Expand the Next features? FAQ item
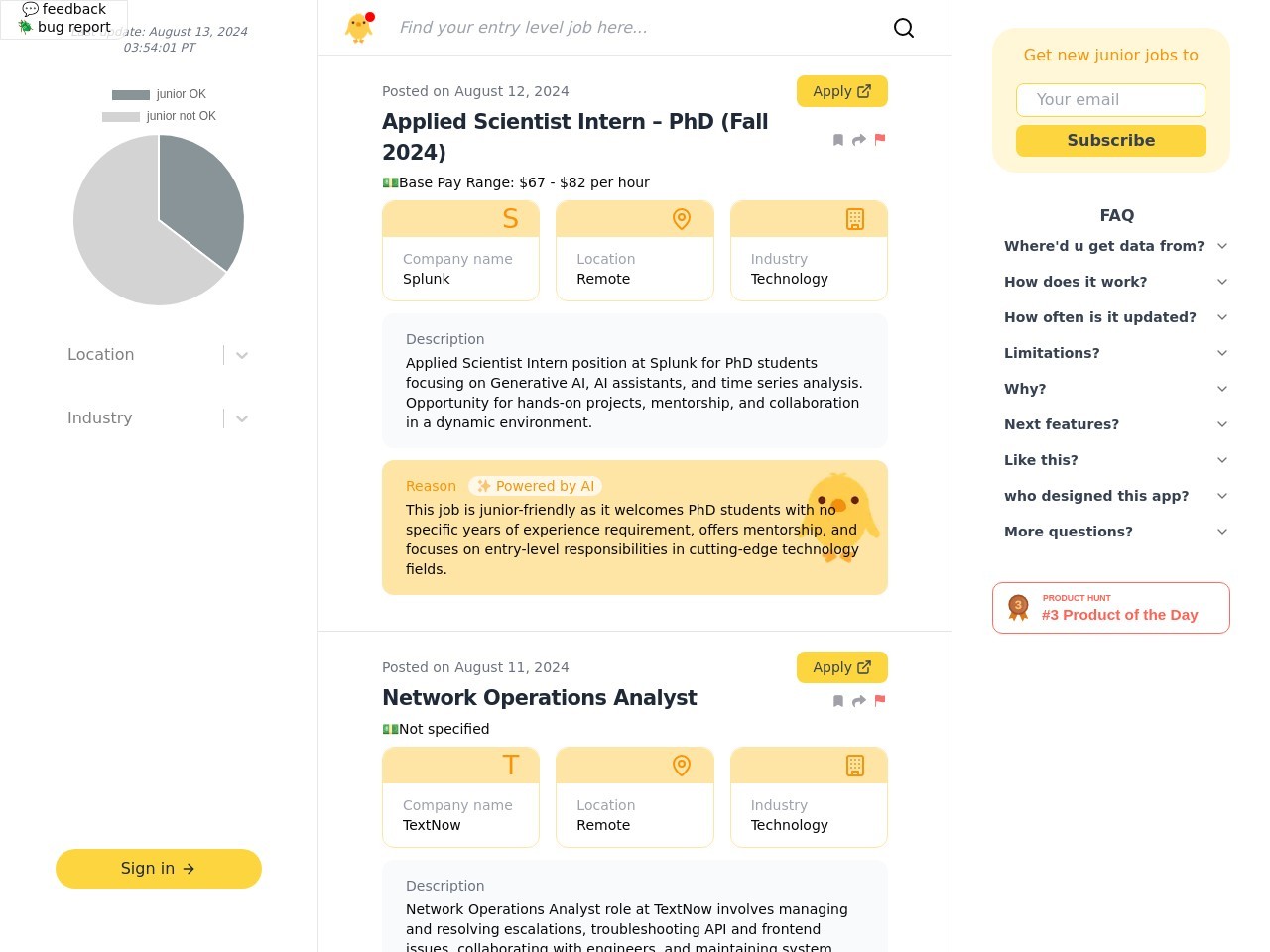The height and width of the screenshot is (952, 1270). pos(1116,424)
